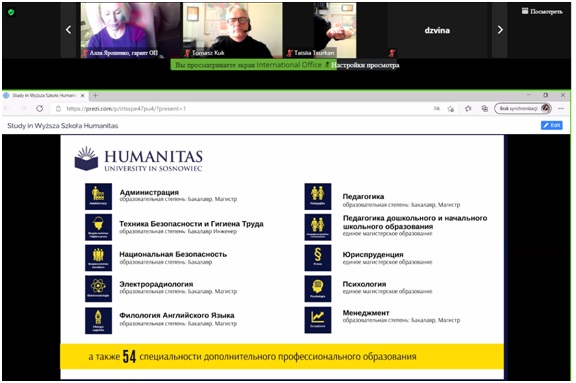Open the green encryption shield icon

[x=11, y=12]
